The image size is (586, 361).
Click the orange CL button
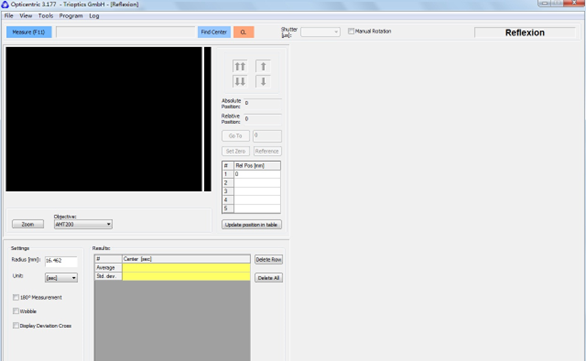[244, 32]
